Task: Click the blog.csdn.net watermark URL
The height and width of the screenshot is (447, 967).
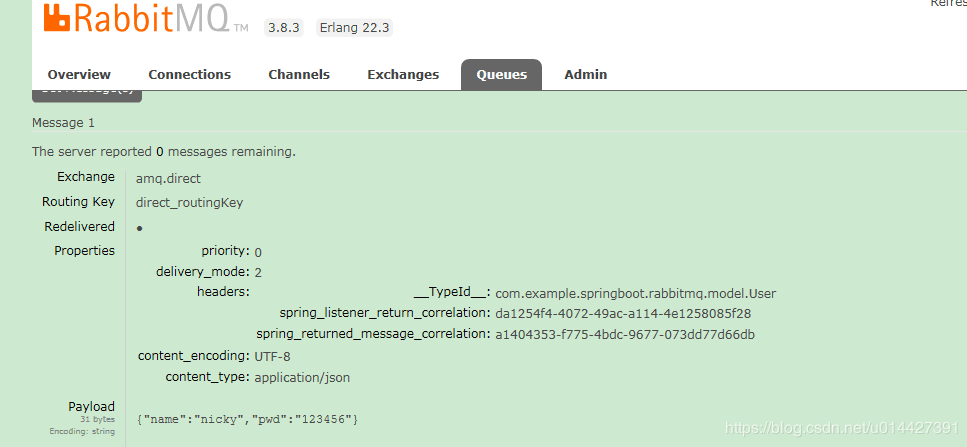Action: coord(842,428)
